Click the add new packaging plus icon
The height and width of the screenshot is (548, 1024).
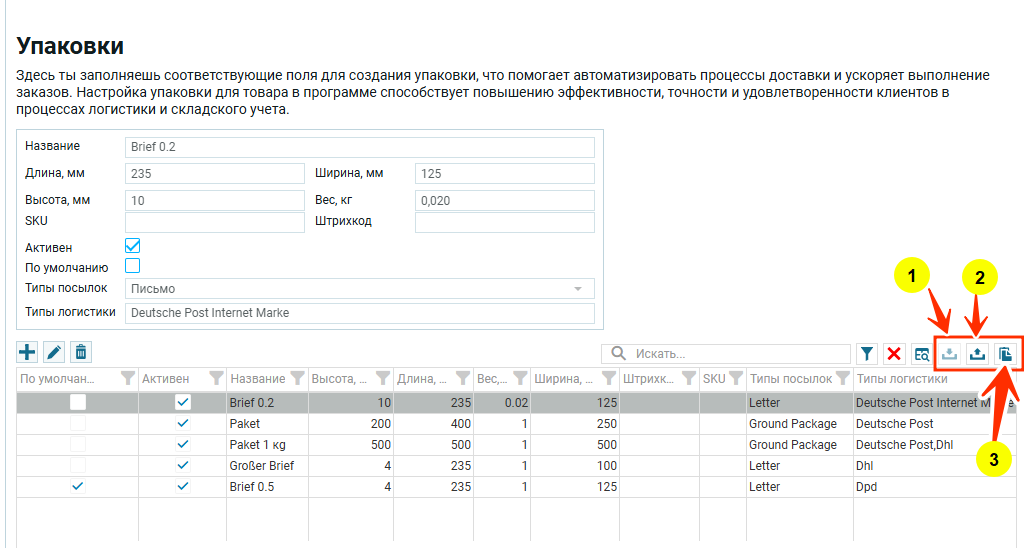pos(27,352)
